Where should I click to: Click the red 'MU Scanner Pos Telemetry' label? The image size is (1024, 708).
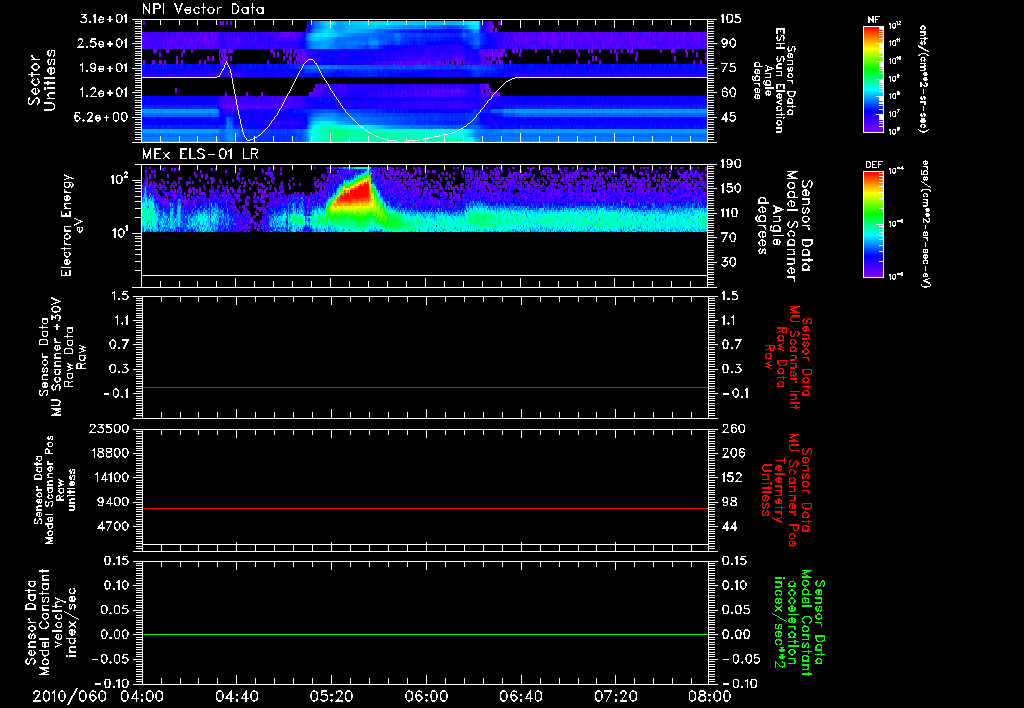click(x=786, y=490)
